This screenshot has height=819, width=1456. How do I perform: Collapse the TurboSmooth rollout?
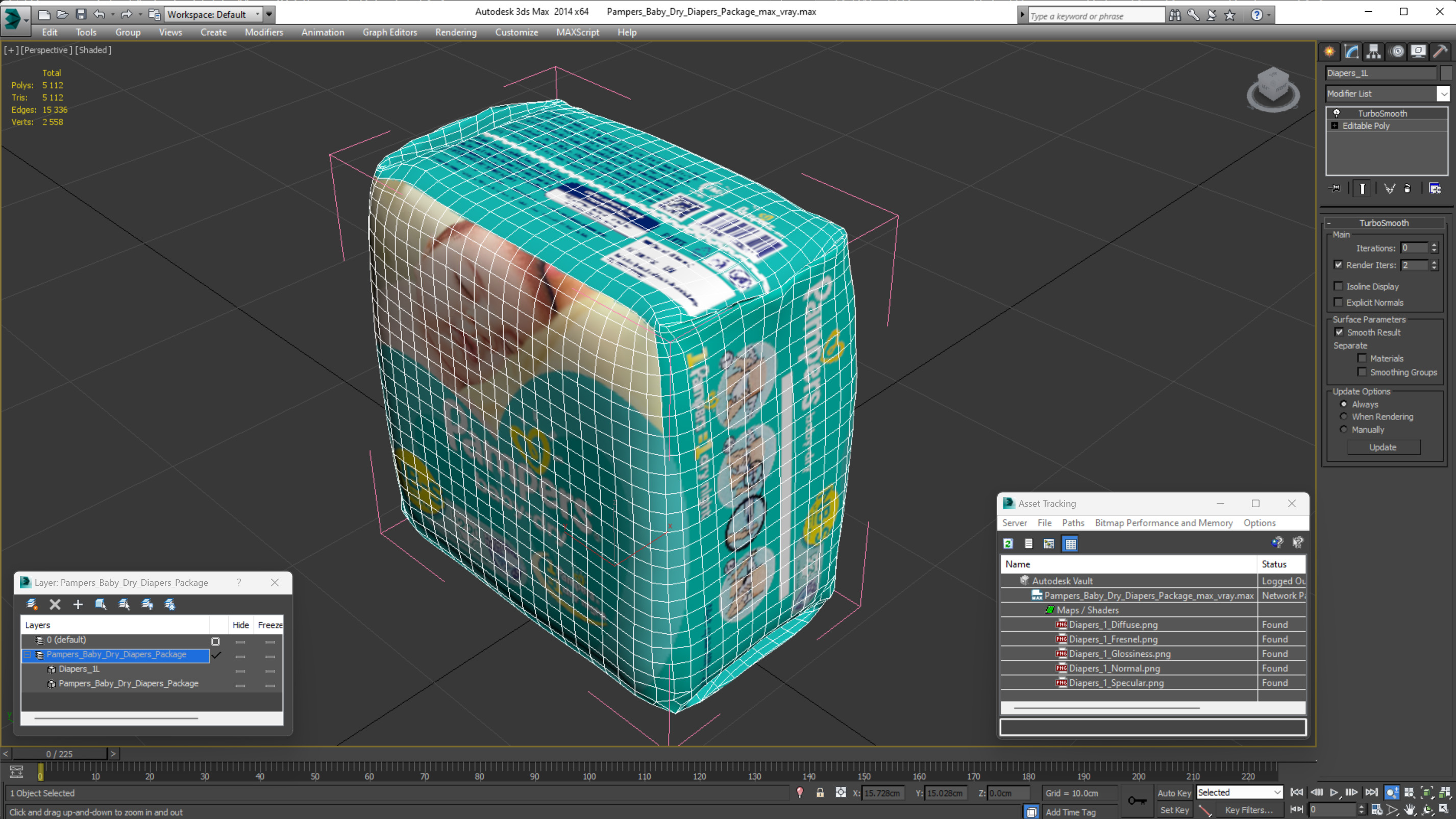1329,222
